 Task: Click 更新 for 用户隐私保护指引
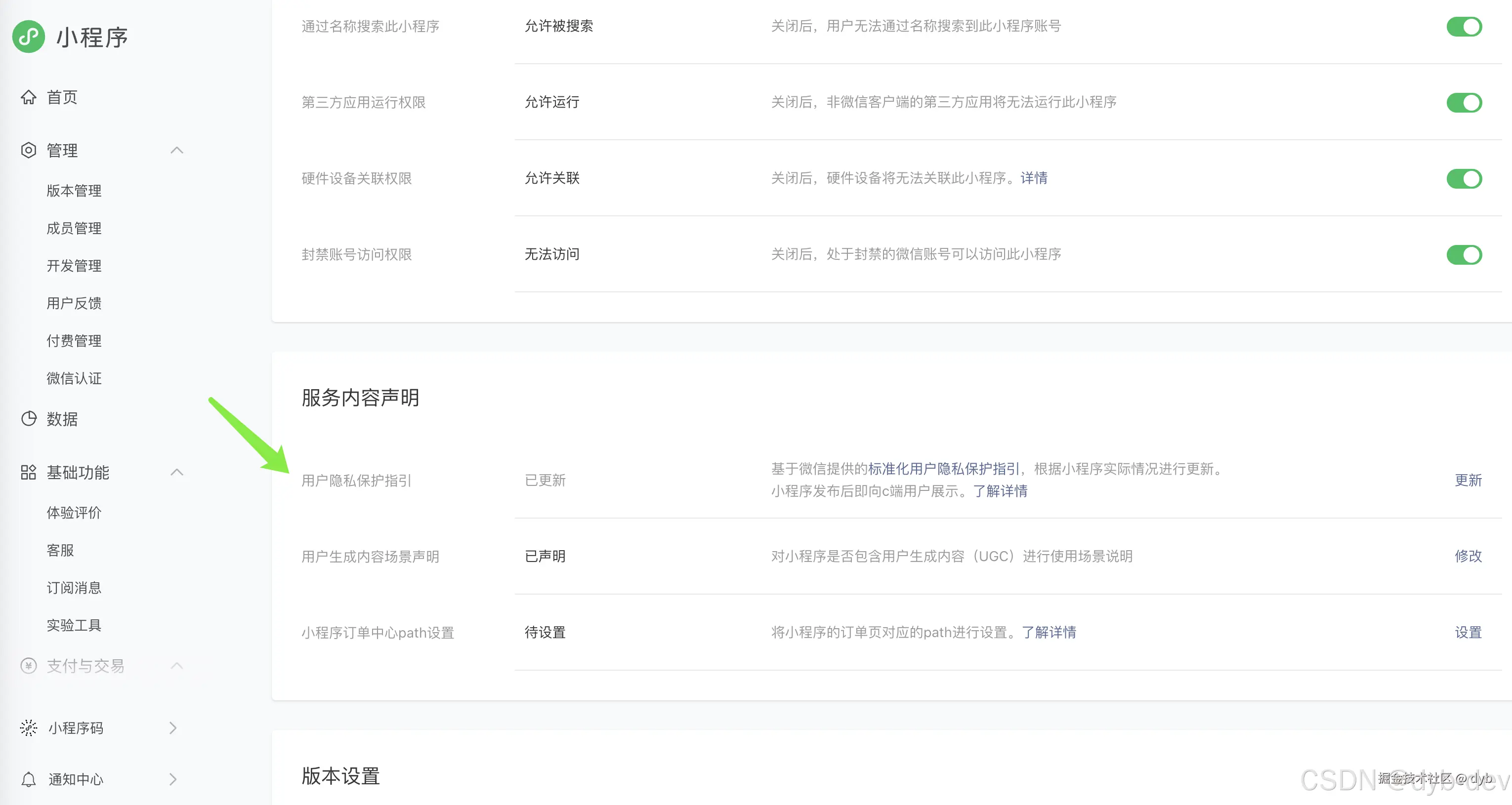(1468, 480)
